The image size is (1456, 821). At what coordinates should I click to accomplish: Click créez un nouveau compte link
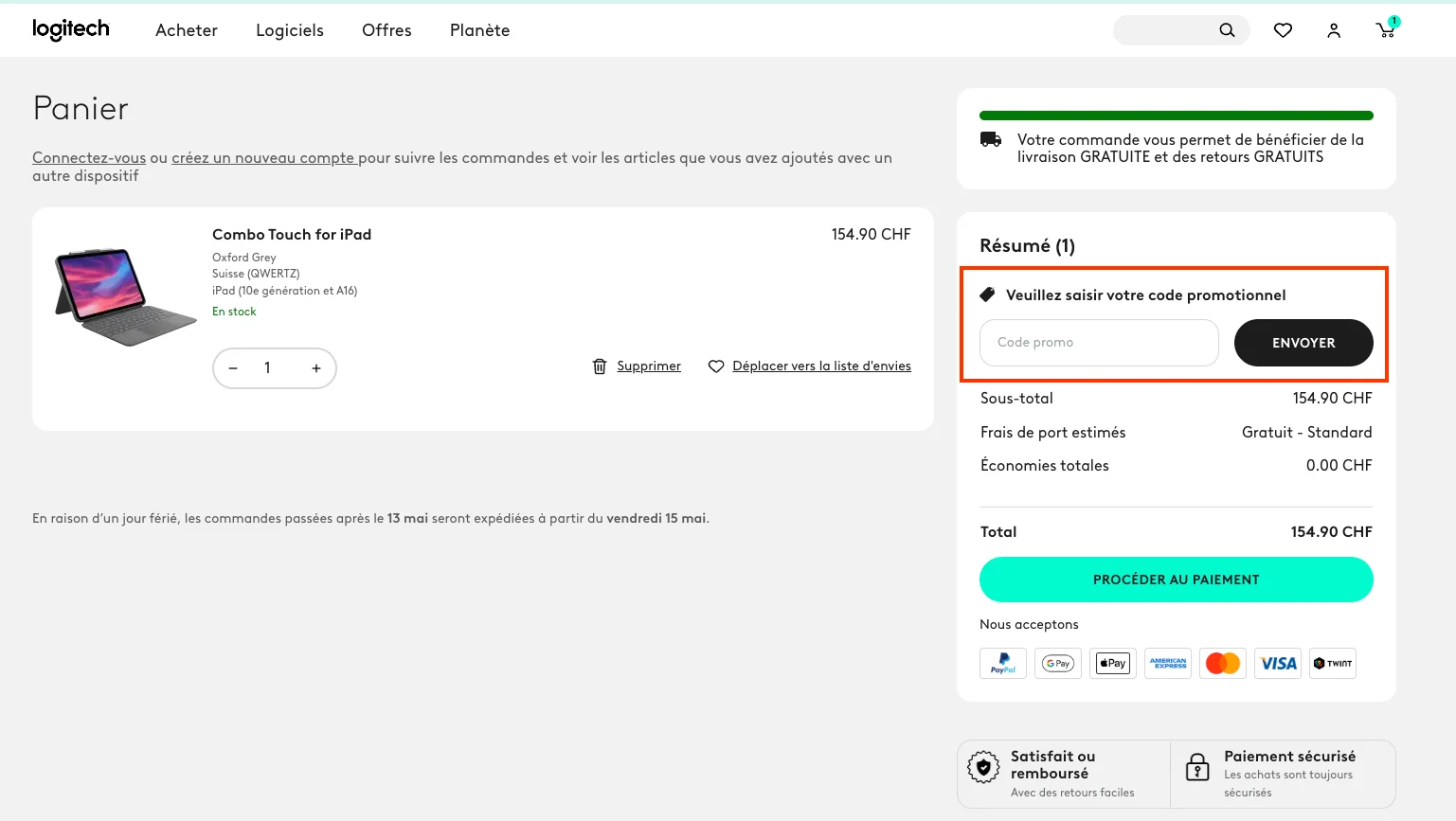point(263,158)
